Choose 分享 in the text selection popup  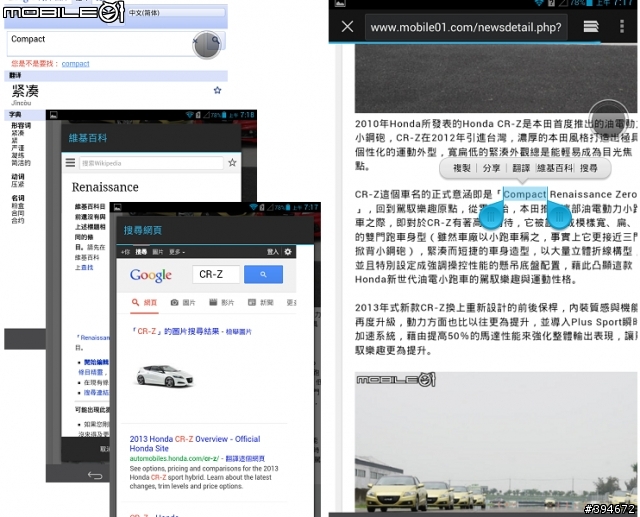[x=491, y=168]
